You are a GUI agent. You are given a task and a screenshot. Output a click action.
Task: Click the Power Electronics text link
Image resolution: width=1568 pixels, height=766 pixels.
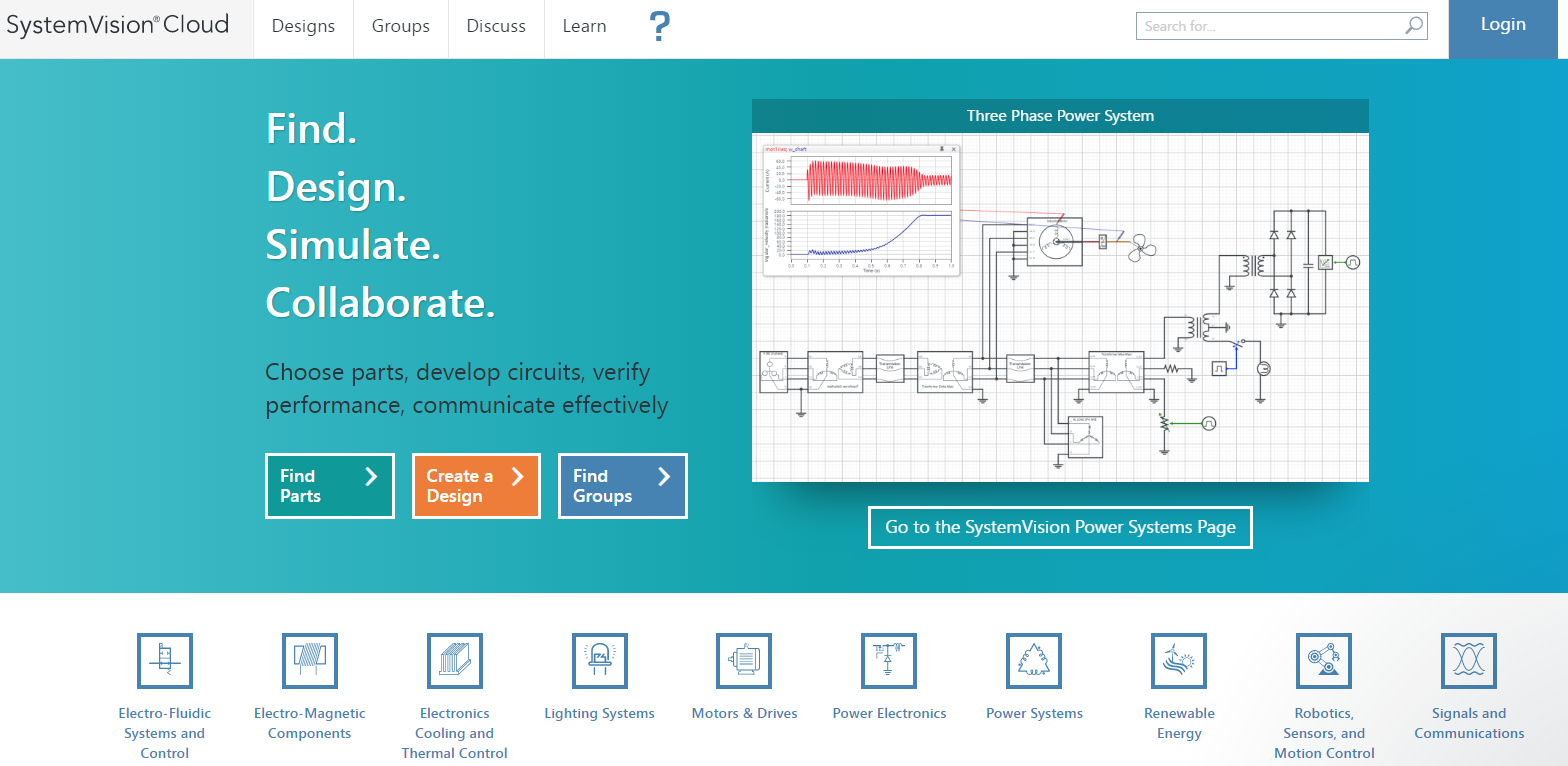pos(889,713)
